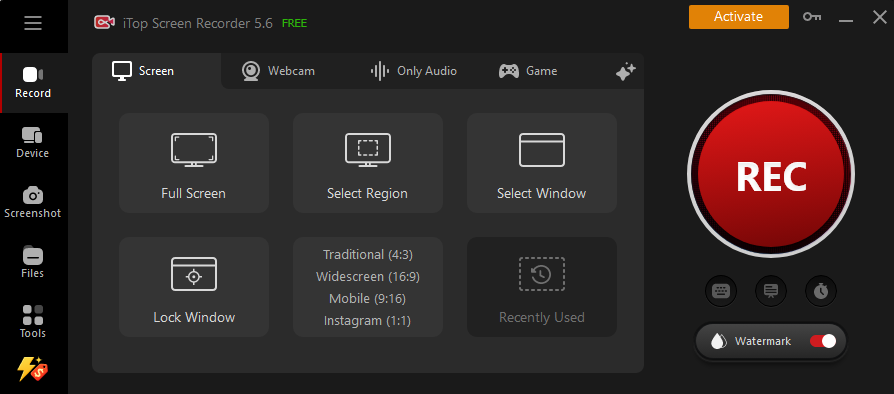The image size is (894, 394).
Task: Open the Device section in sidebar
Action: pos(33,143)
